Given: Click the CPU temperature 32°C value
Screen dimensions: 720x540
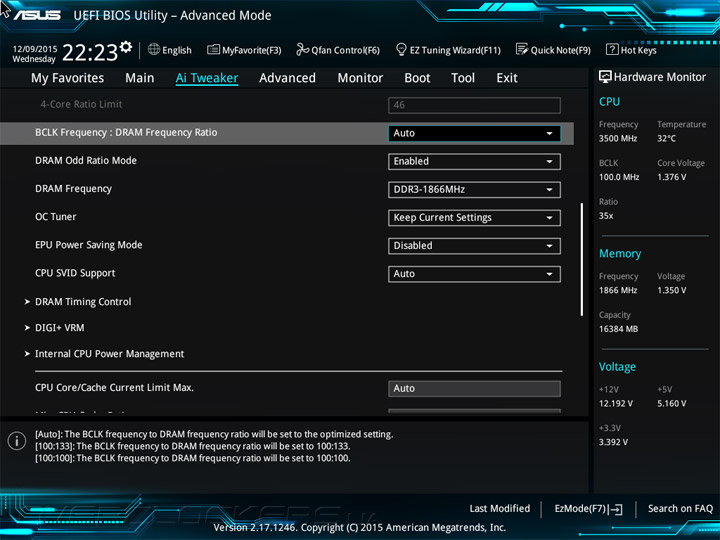Looking at the screenshot, I should click(666, 138).
